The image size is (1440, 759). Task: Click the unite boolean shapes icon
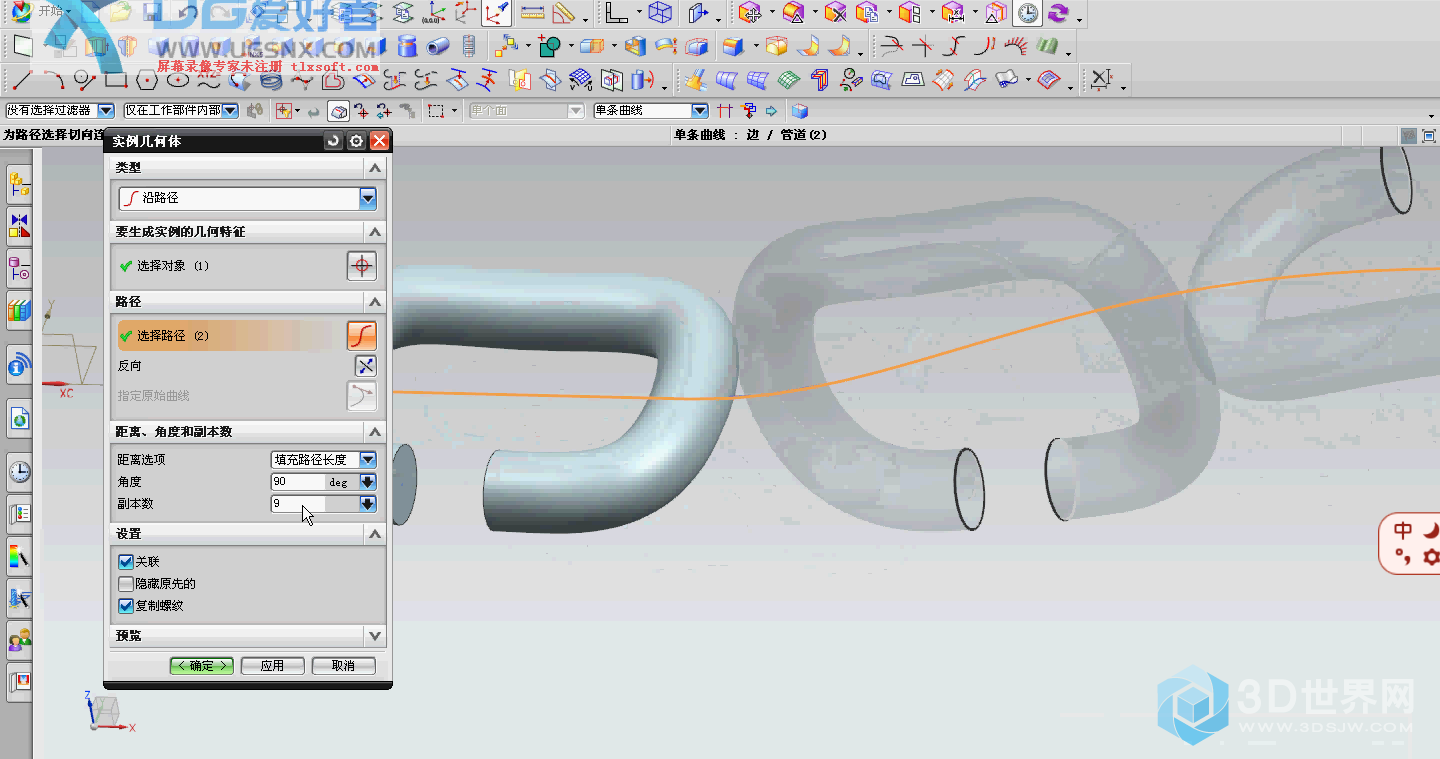pos(549,46)
